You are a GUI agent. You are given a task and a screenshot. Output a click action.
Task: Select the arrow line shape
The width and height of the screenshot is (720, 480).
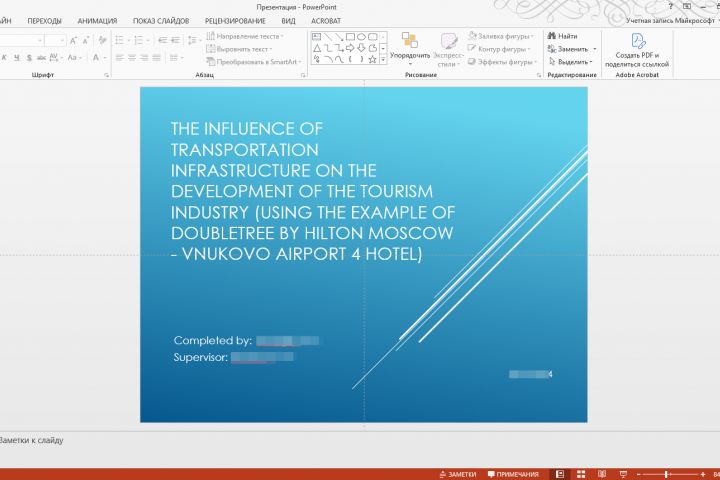tap(339, 36)
